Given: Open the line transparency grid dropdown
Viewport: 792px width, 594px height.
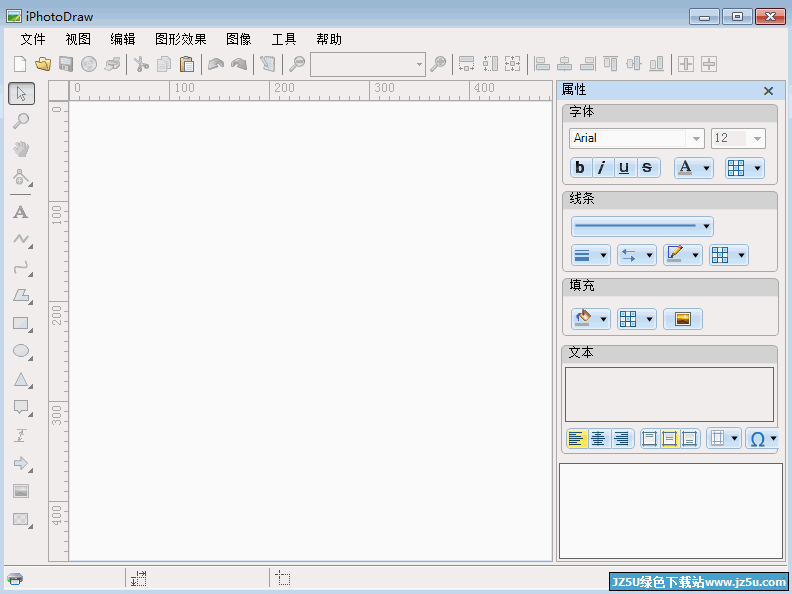Looking at the screenshot, I should click(728, 256).
